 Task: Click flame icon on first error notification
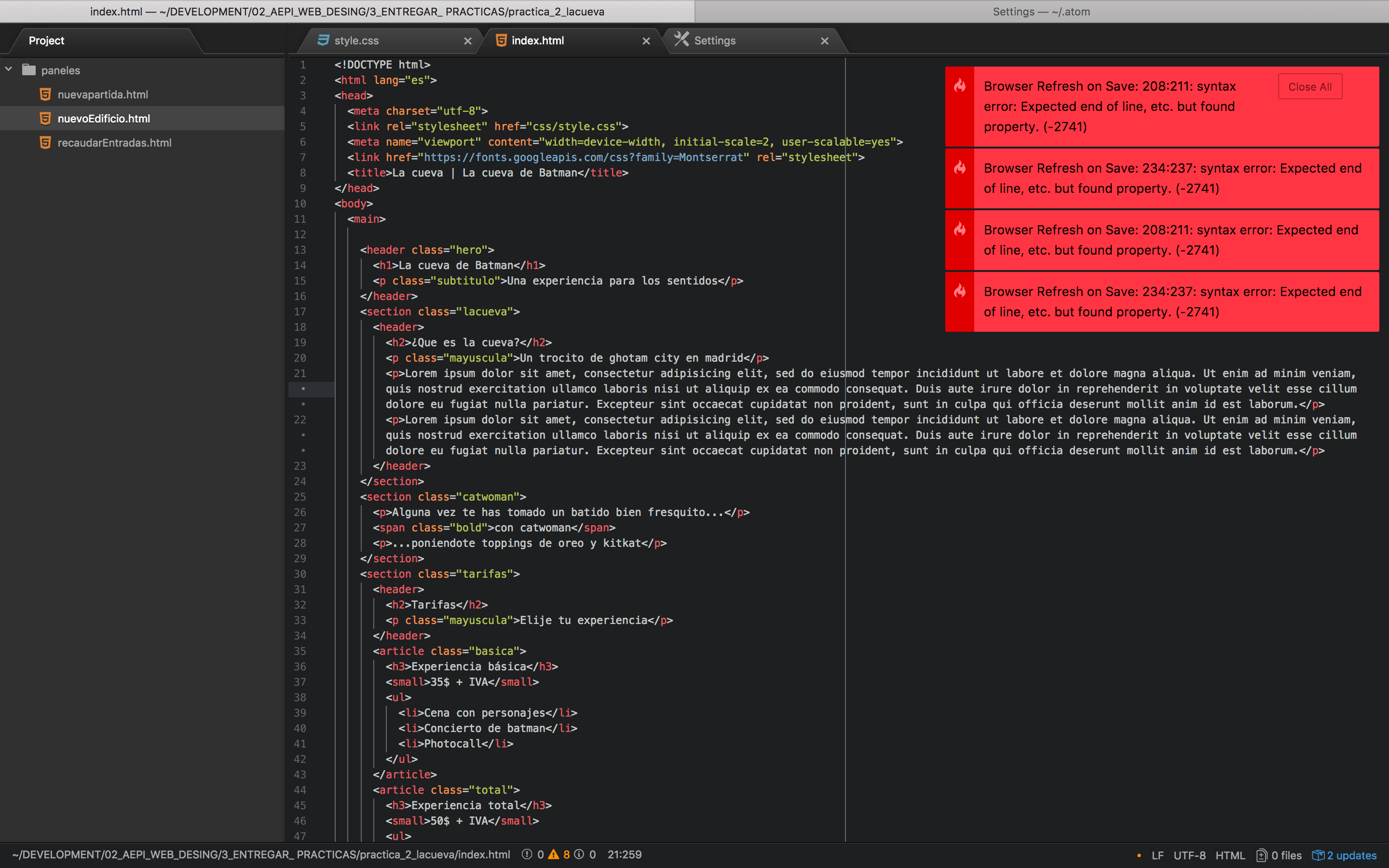(x=960, y=86)
